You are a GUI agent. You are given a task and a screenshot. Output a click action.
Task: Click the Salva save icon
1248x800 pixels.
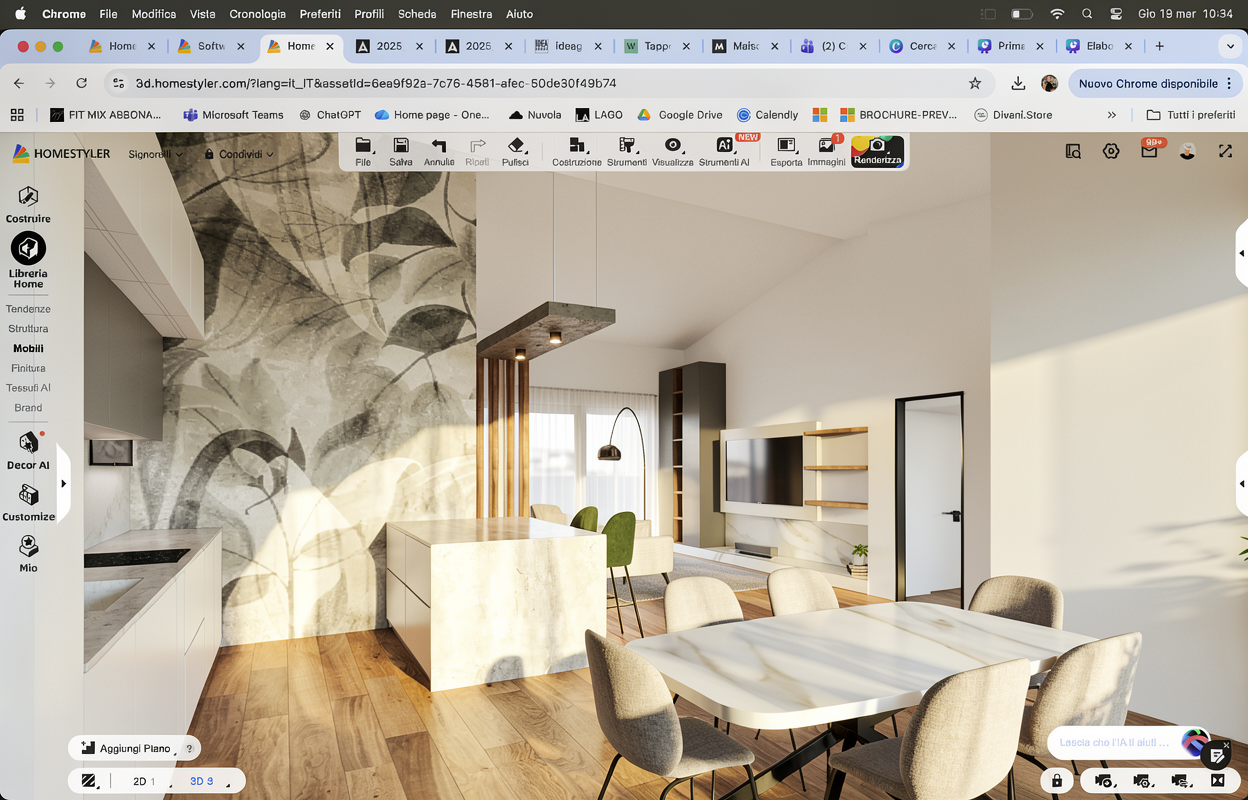point(400,151)
